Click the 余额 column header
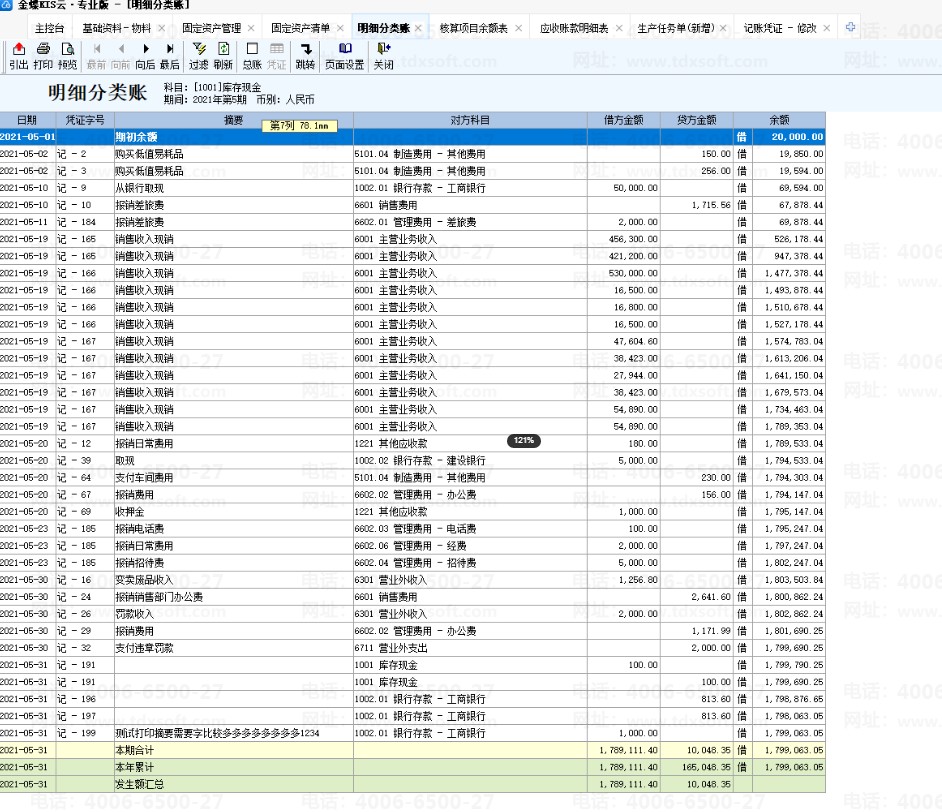Image resolution: width=942 pixels, height=812 pixels. pyautogui.click(x=779, y=120)
